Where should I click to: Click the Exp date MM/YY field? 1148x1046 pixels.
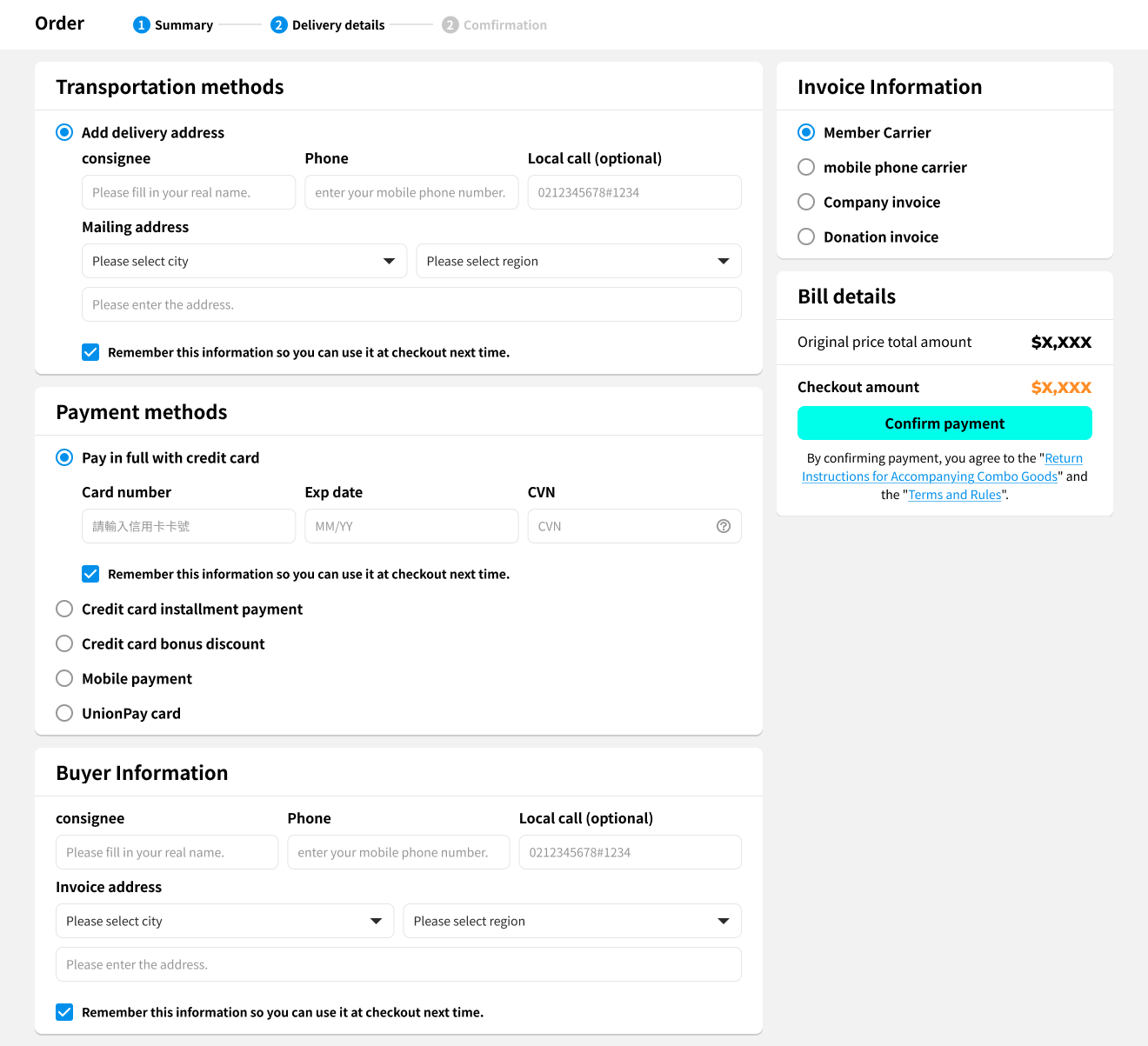click(411, 526)
